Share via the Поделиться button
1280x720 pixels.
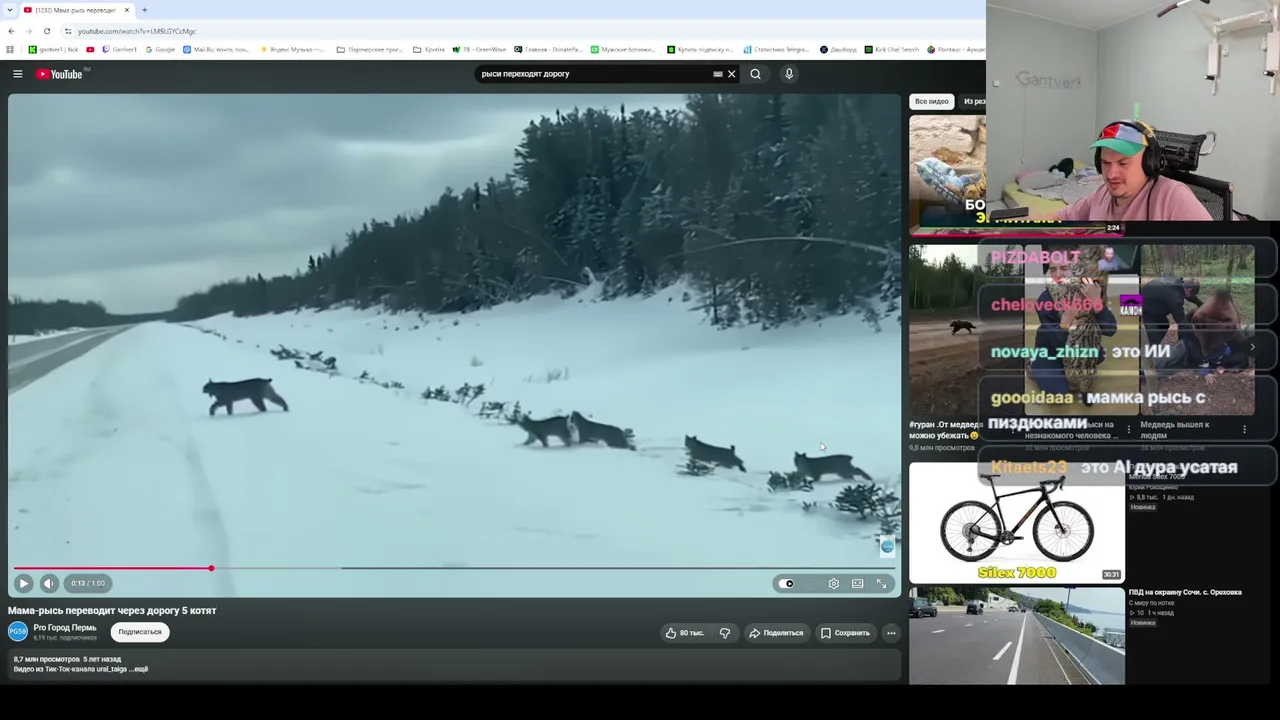777,633
